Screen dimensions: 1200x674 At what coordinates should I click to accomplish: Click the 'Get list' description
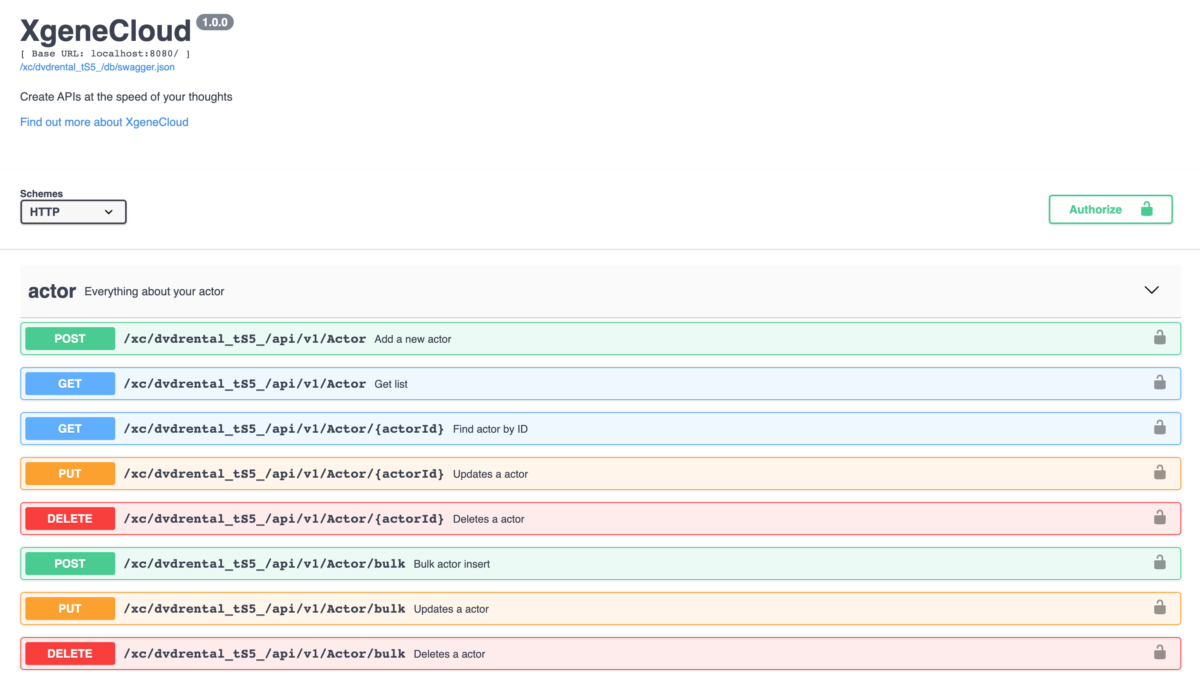[x=391, y=384]
